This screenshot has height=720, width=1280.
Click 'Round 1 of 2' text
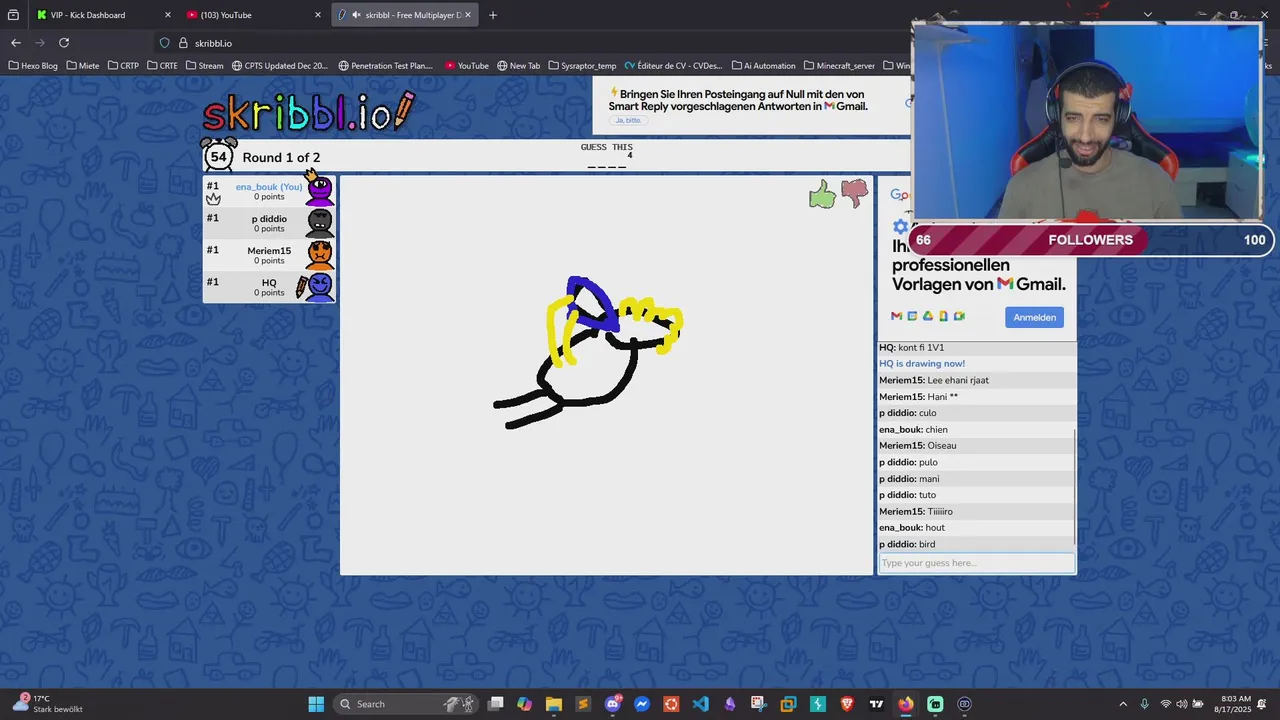coord(281,157)
